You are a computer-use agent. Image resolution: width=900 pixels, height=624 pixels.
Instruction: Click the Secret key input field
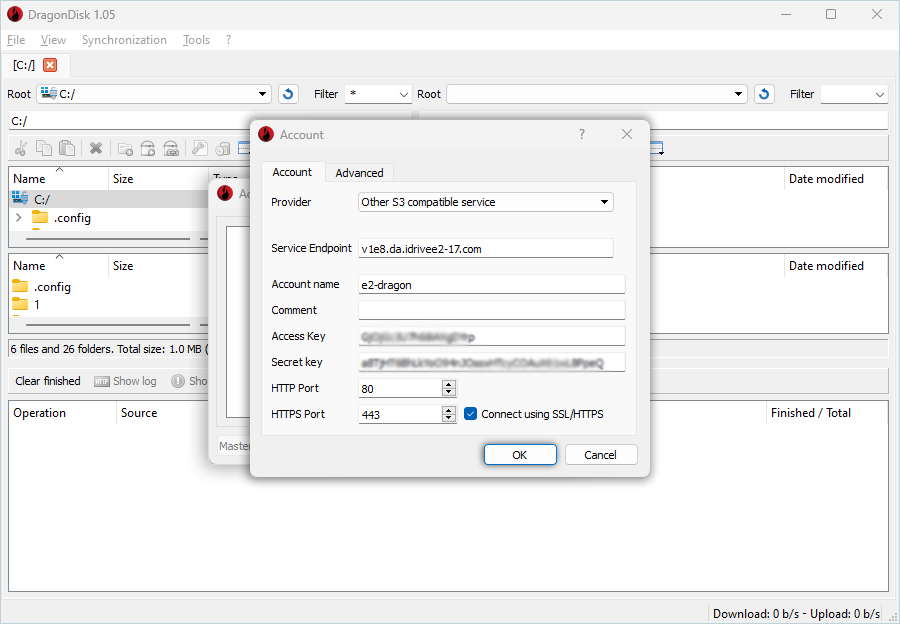click(x=491, y=362)
